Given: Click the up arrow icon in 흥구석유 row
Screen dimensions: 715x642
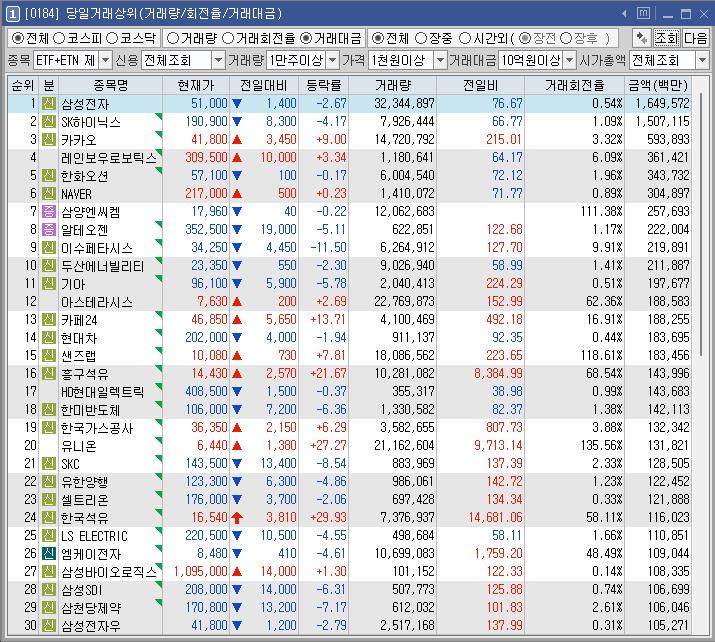Looking at the screenshot, I should pyautogui.click(x=237, y=373).
